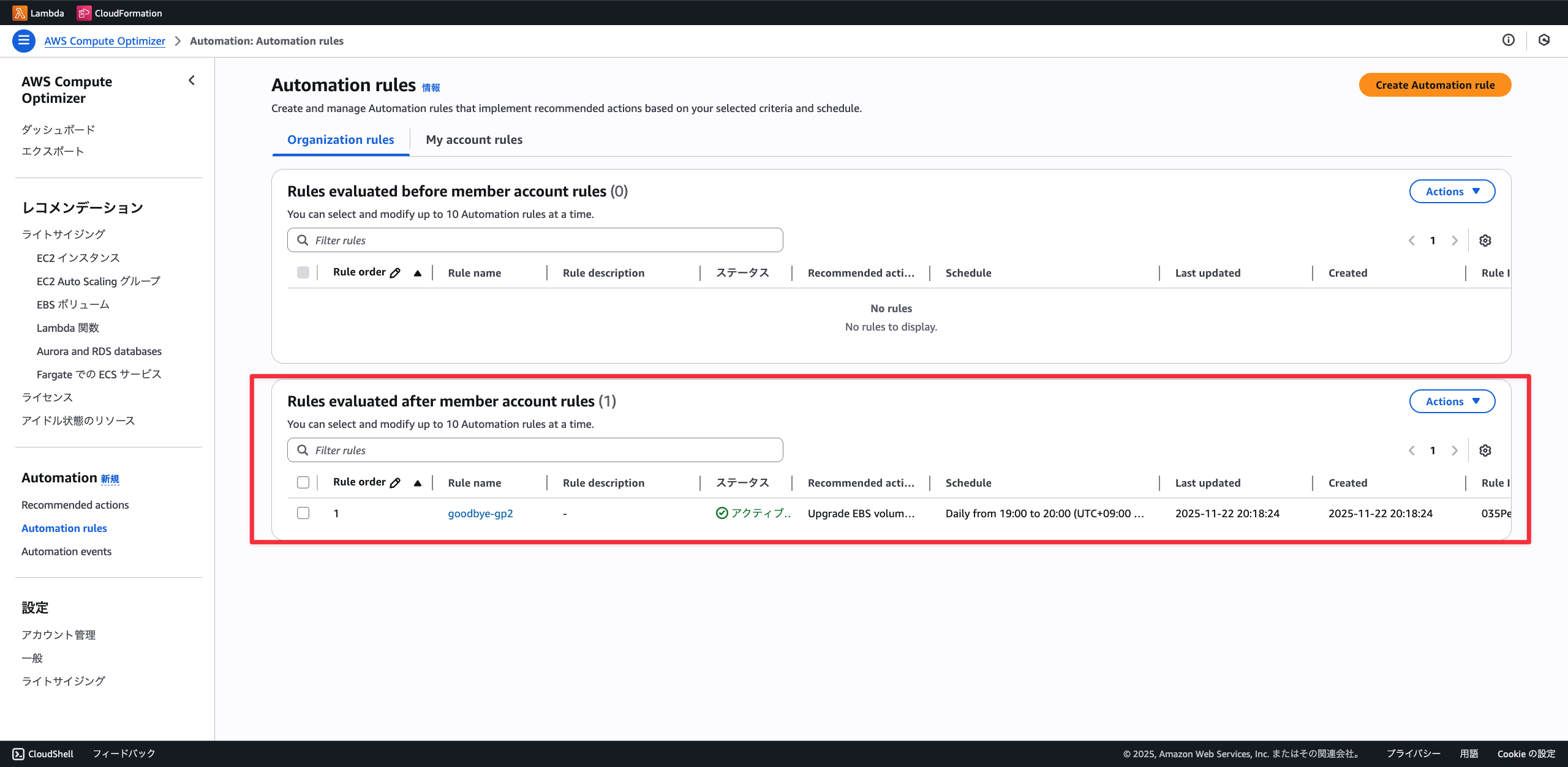Click the Lambda service shortcut icon
This screenshot has width=1568, height=767.
[20, 13]
